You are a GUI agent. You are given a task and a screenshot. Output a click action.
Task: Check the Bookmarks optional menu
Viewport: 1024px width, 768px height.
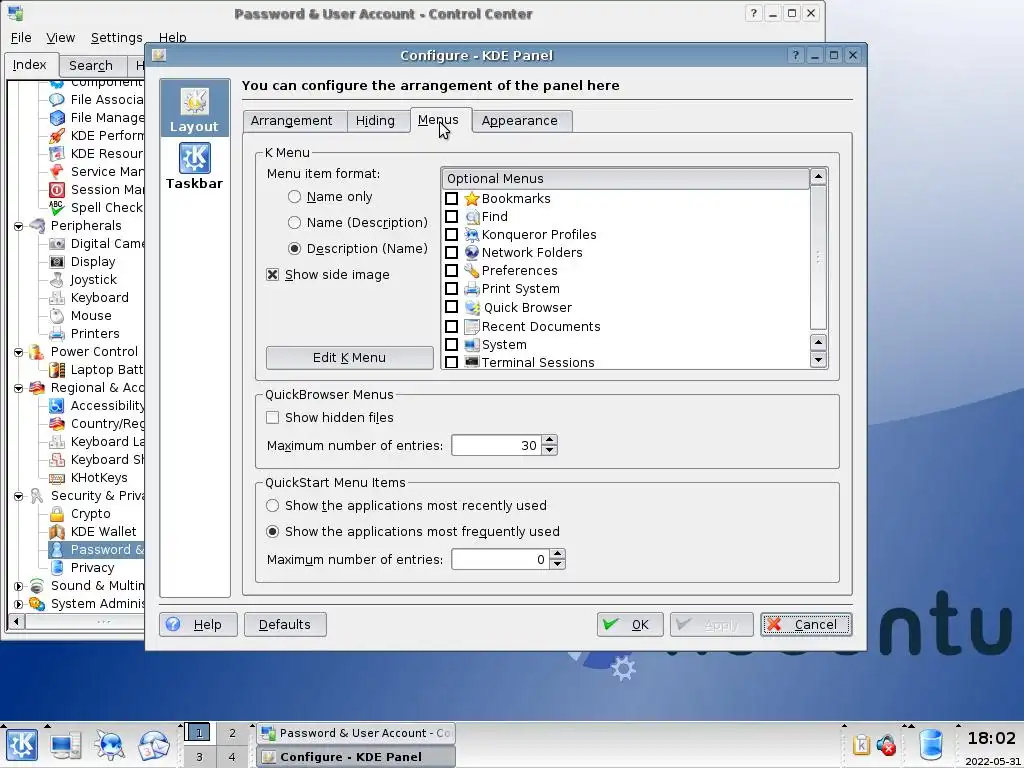tap(451, 199)
